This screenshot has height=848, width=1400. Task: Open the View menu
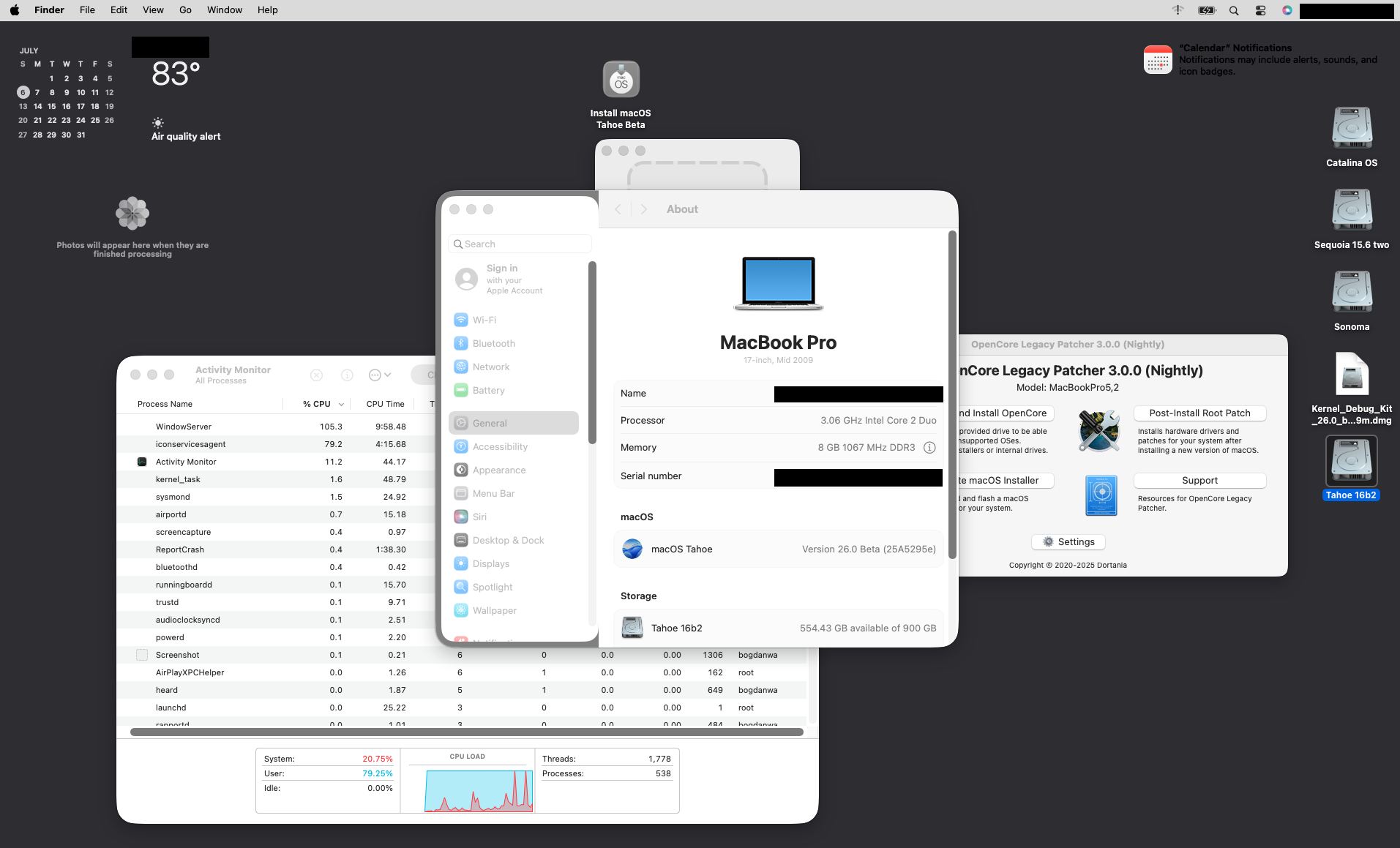[153, 10]
